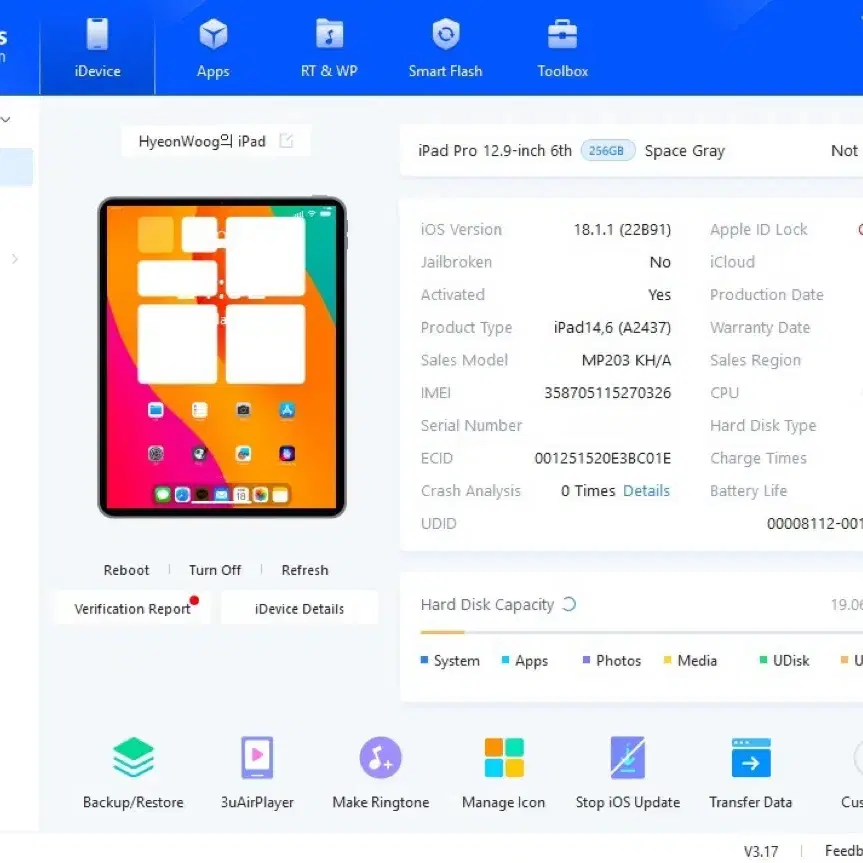
Task: Go to Smart Flash tab
Action: click(445, 48)
